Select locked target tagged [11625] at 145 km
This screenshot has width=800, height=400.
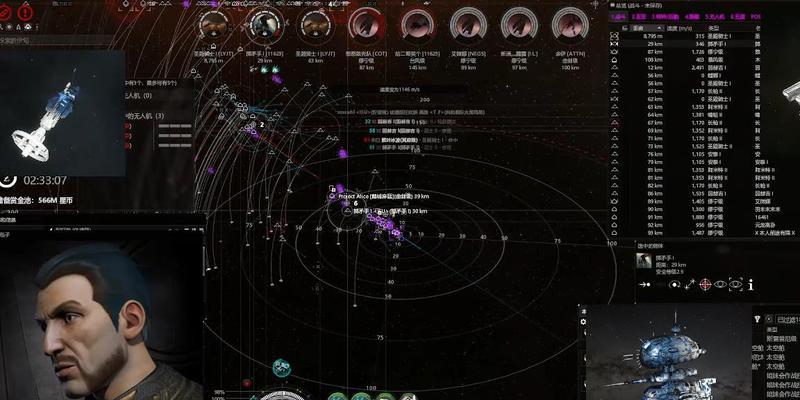[x=417, y=24]
